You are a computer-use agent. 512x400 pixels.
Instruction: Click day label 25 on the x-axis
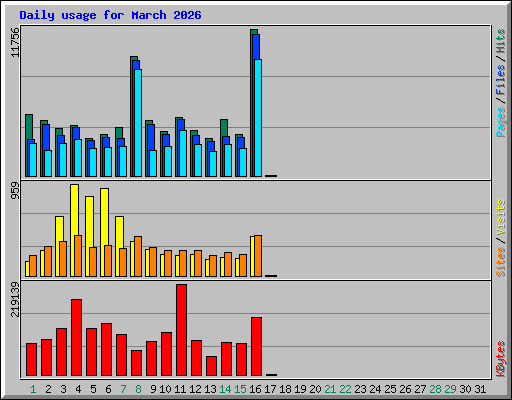click(x=390, y=389)
